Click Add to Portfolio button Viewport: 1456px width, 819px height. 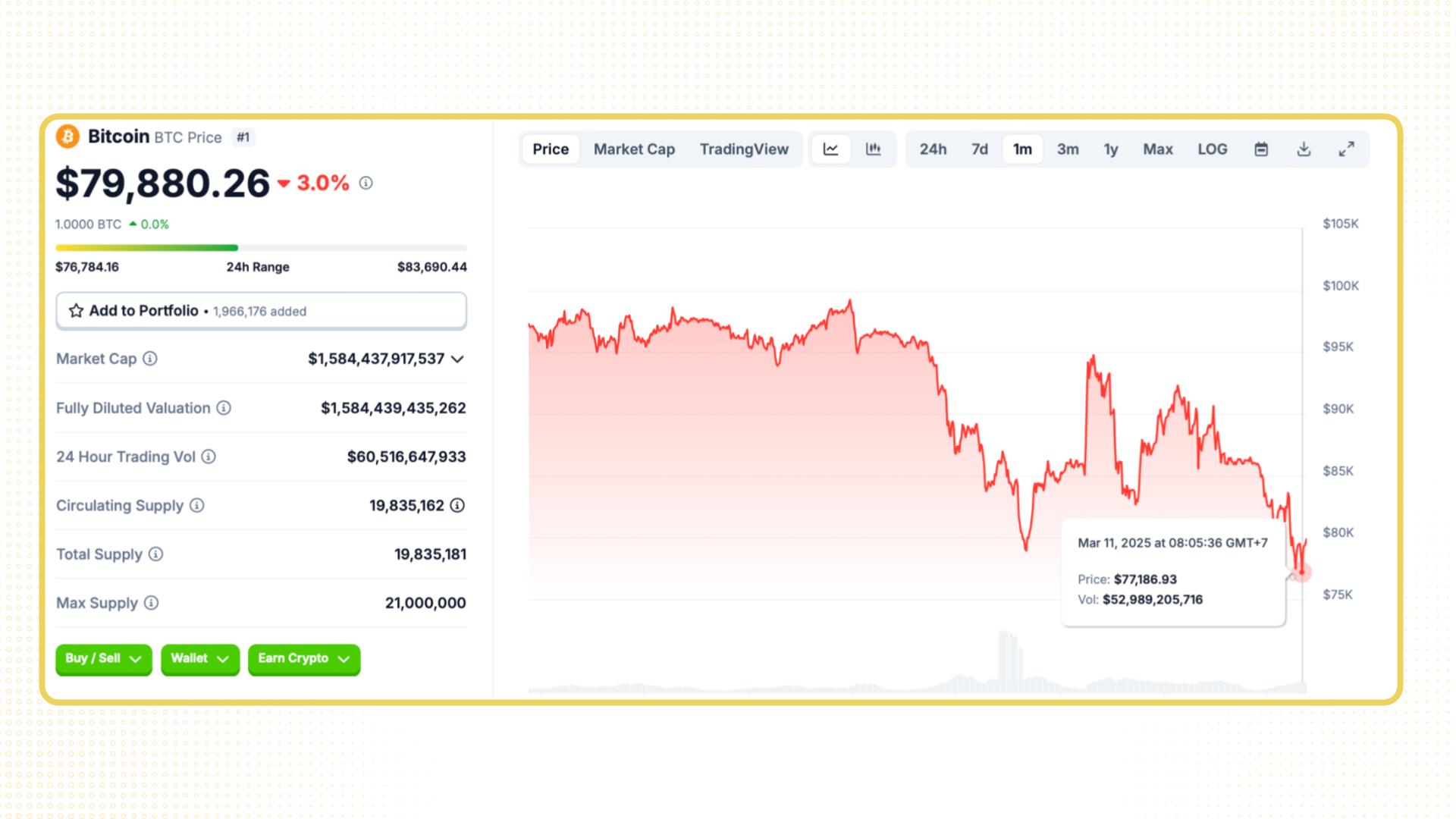pos(261,311)
